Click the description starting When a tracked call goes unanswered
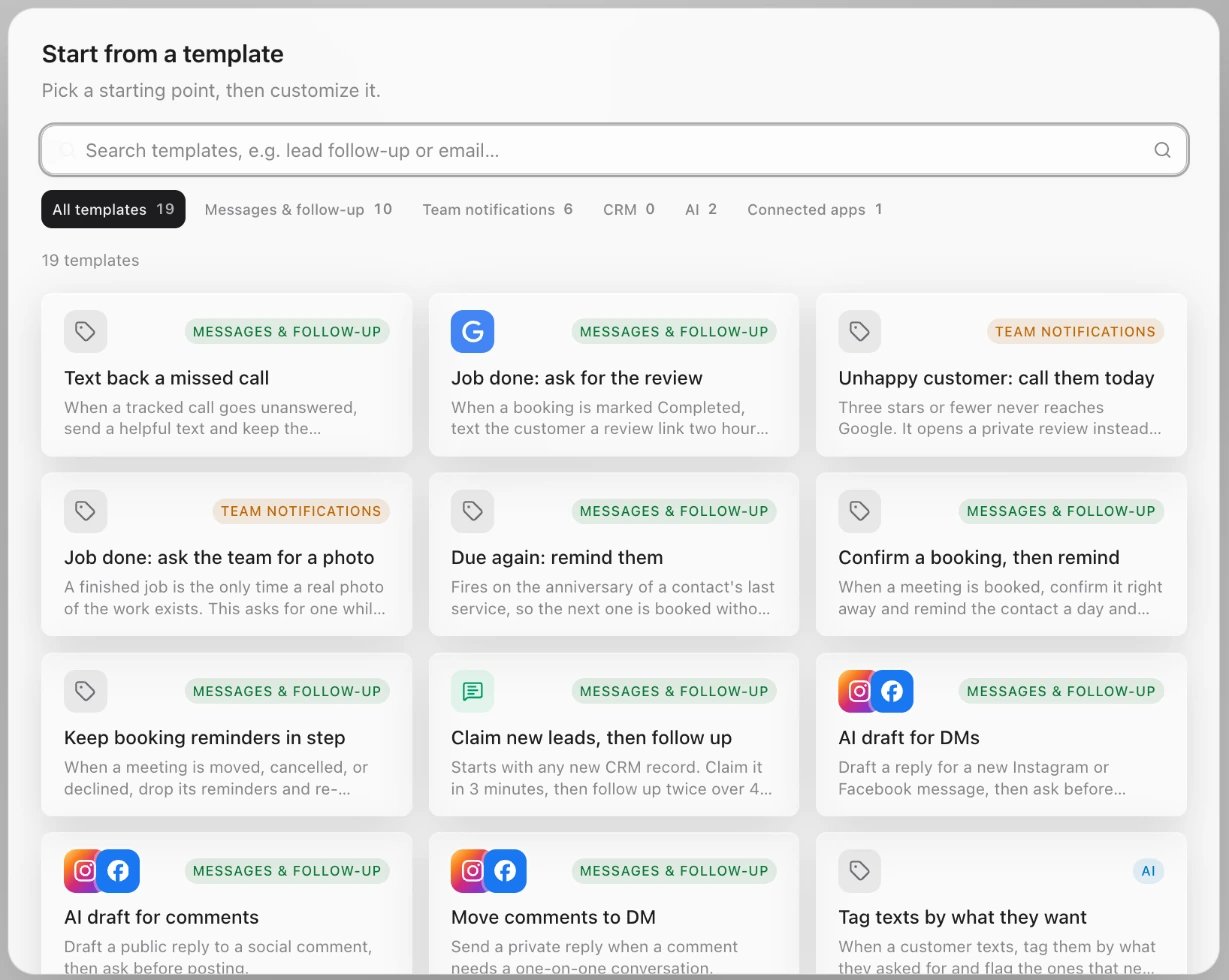 (x=211, y=418)
